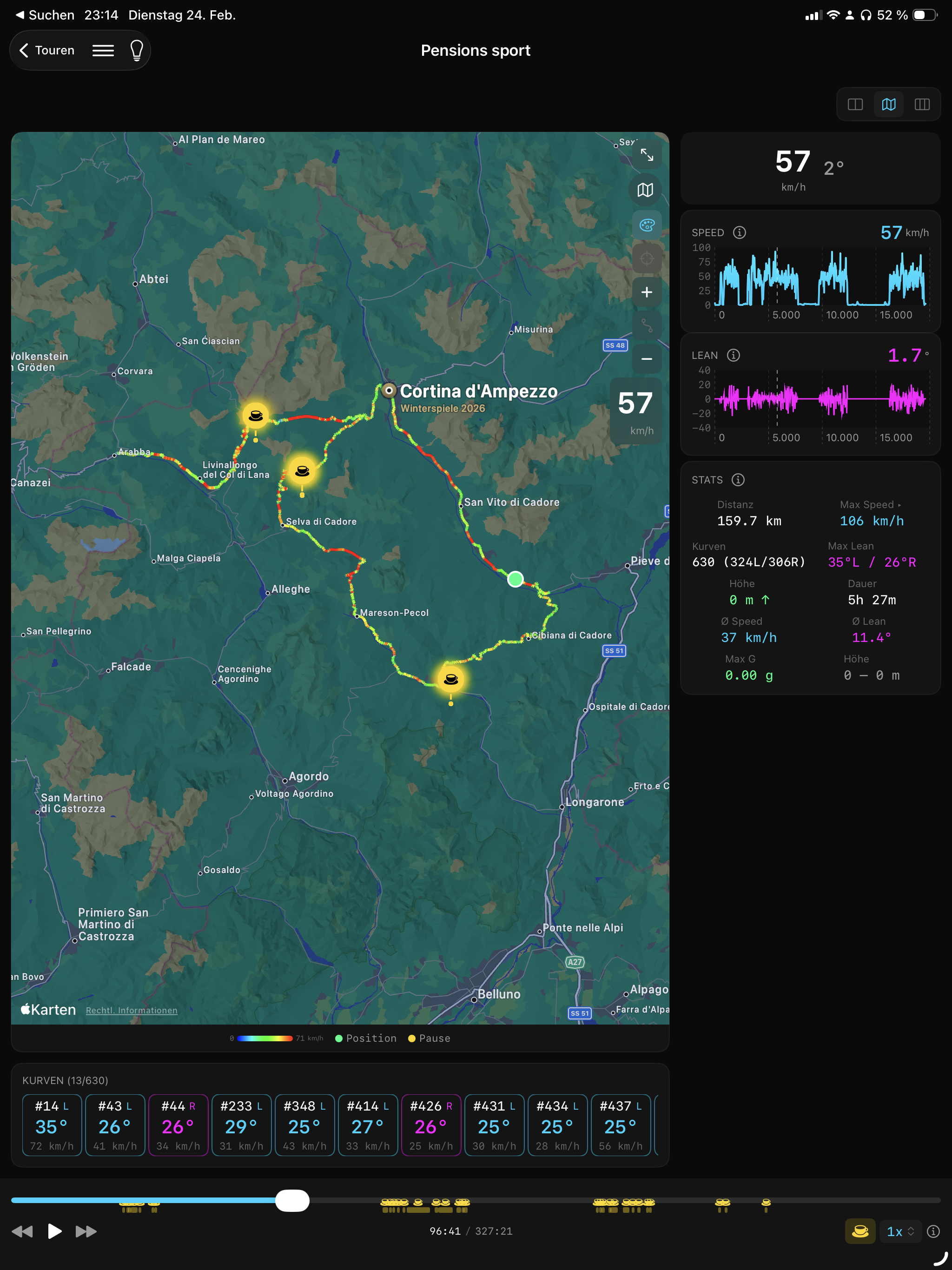This screenshot has width=952, height=1270.
Task: Expand the map to fullscreen with diagonal arrows
Action: pyautogui.click(x=648, y=154)
